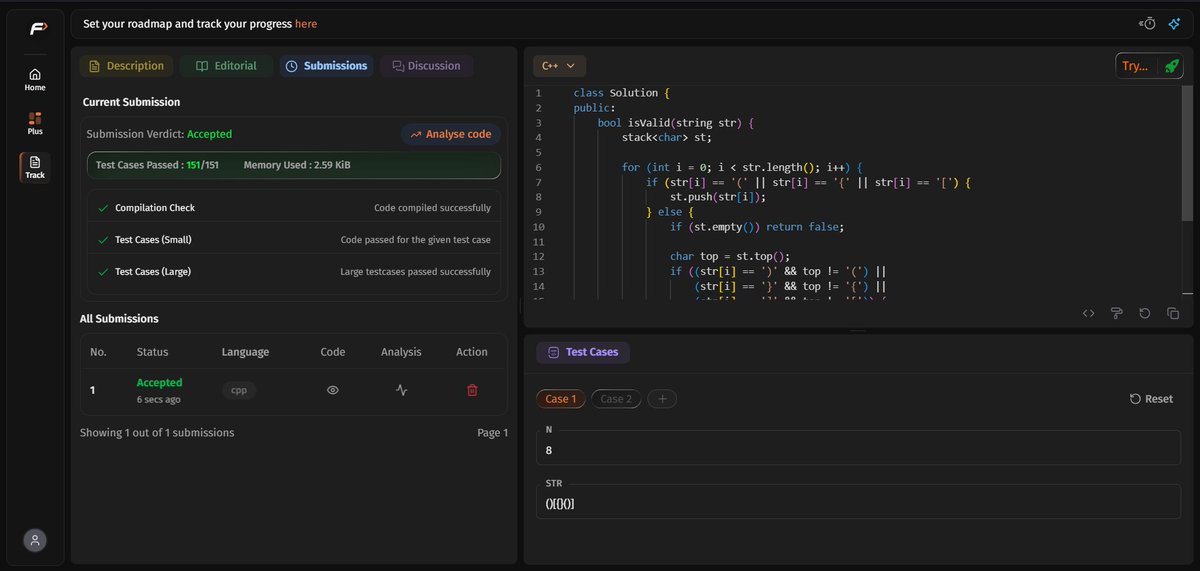The image size is (1200, 571).
Task: Click the N input field containing 8
Action: coord(859,450)
